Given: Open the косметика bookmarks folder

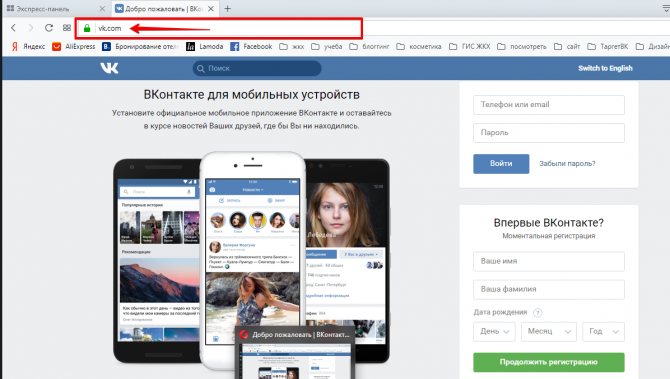Looking at the screenshot, I should 419,47.
